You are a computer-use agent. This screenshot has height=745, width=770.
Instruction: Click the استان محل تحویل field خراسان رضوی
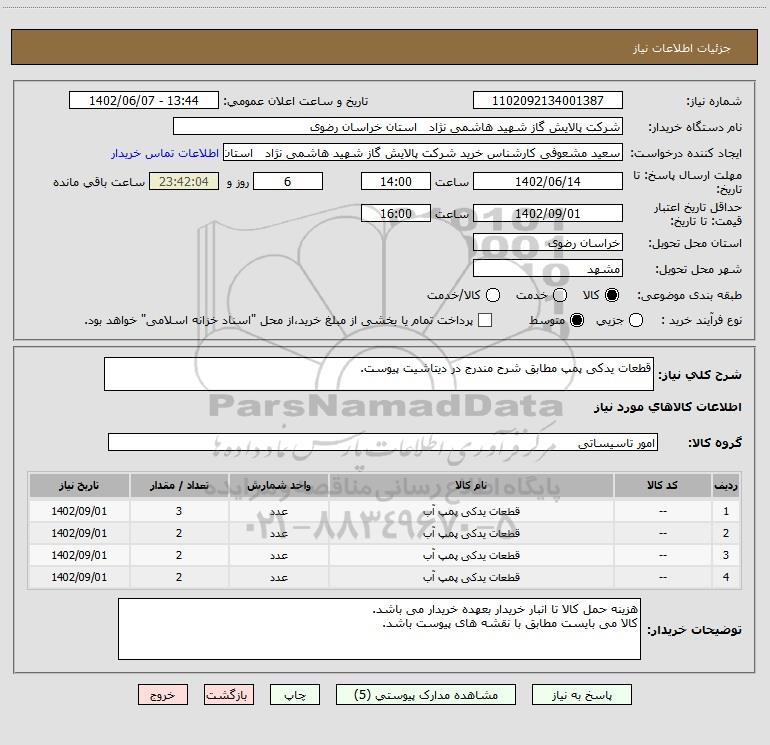click(548, 242)
